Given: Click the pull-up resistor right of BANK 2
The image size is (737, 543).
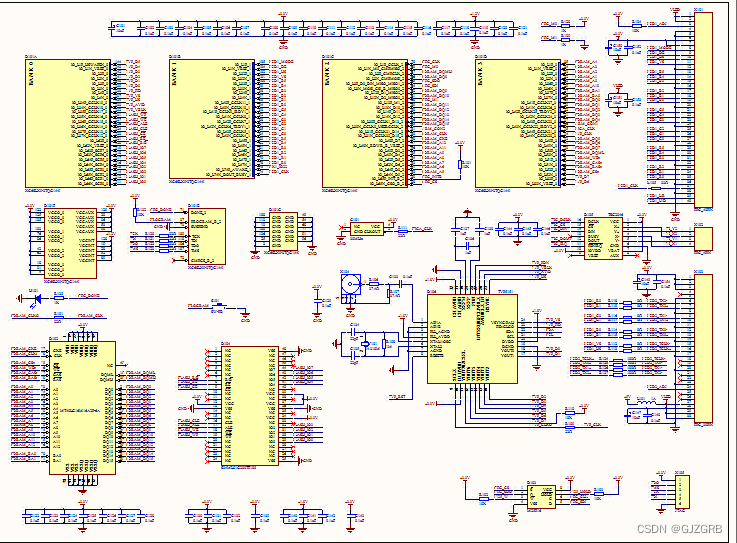Looking at the screenshot, I should tap(460, 165).
